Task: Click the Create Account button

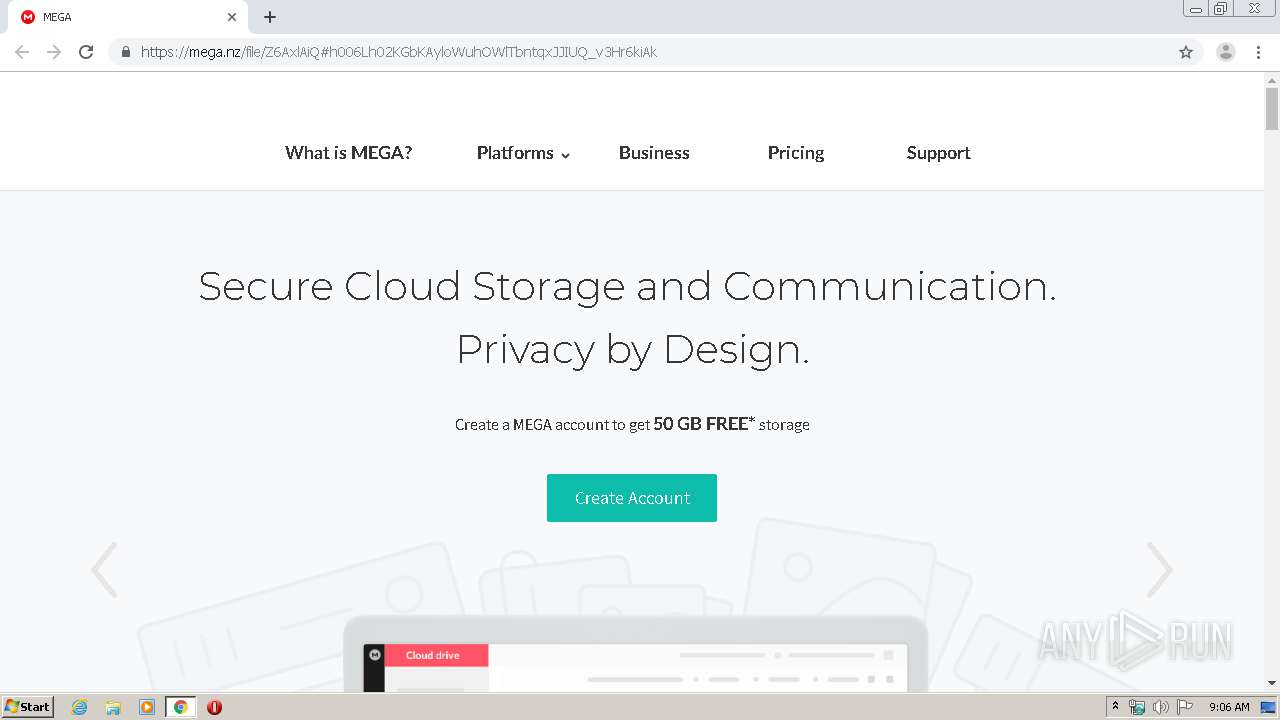Action: point(632,498)
